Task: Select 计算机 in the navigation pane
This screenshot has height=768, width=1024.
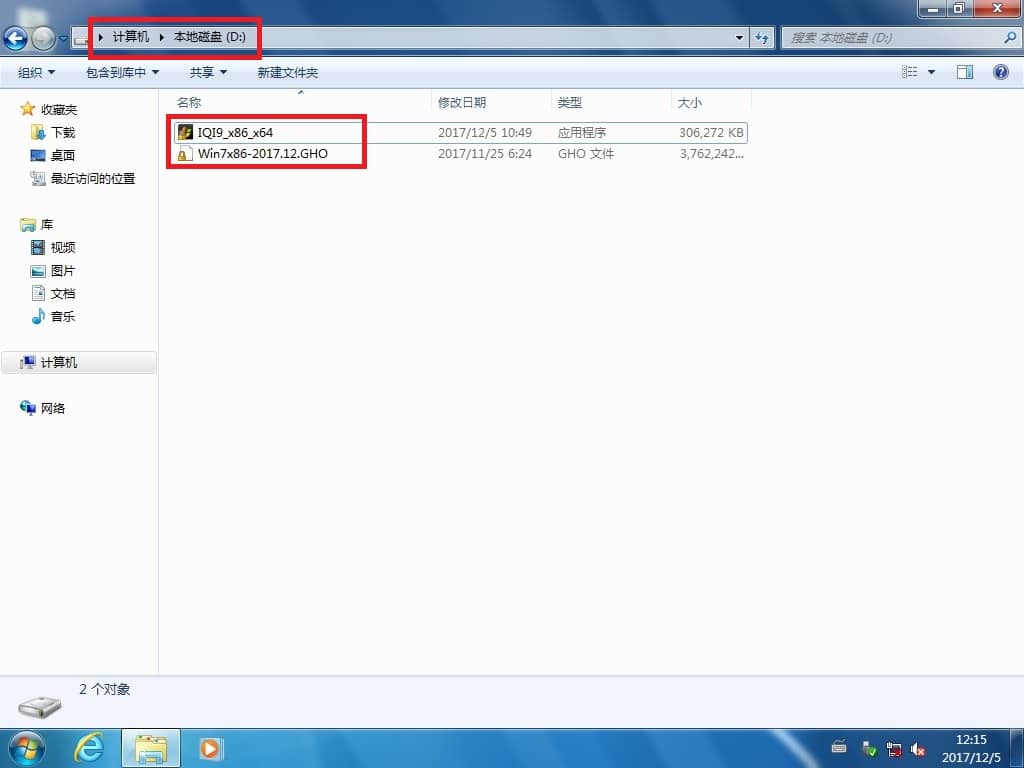Action: (59, 362)
